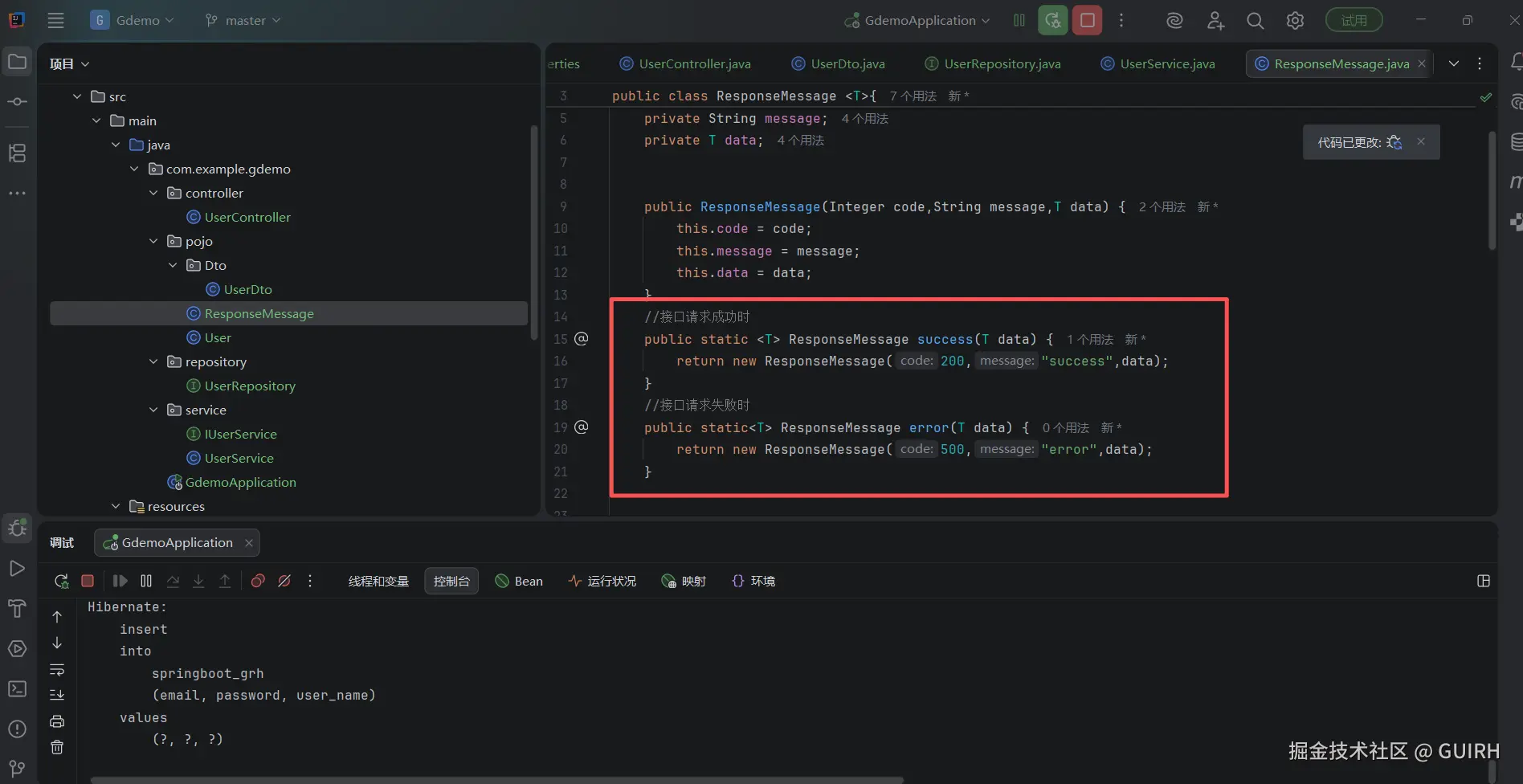Show more tool windows in left sidebar
1523x784 pixels.
point(17,193)
